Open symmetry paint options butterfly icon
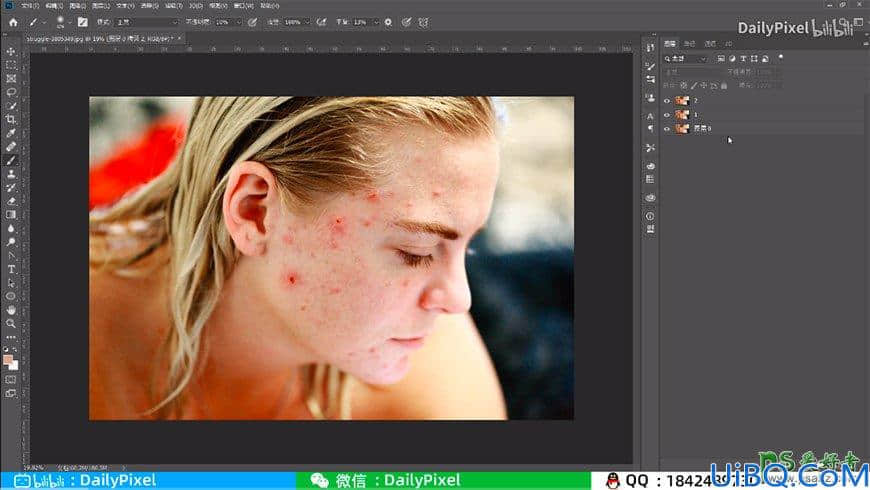This screenshot has height=490, width=870. (x=423, y=23)
